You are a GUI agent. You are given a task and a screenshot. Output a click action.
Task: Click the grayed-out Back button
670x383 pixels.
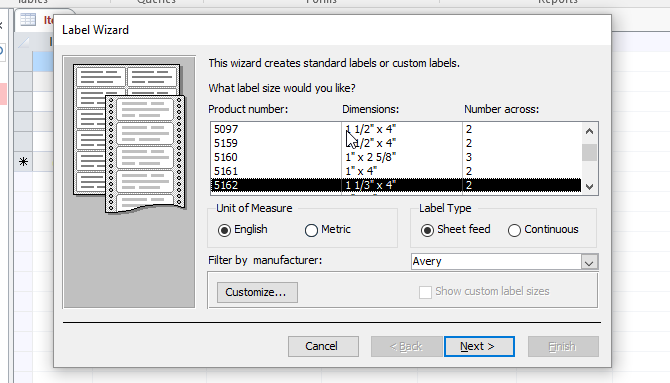406,346
